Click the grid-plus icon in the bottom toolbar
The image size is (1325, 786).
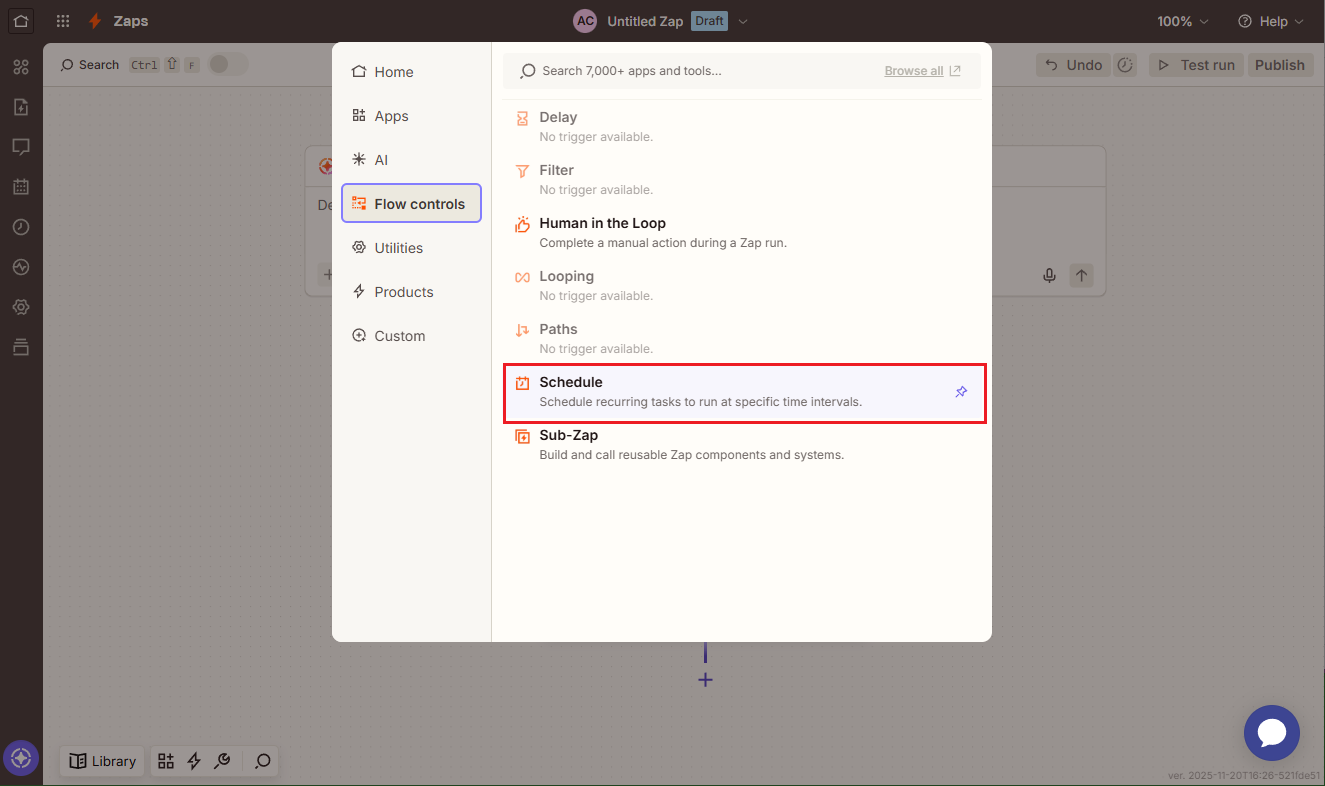point(166,761)
